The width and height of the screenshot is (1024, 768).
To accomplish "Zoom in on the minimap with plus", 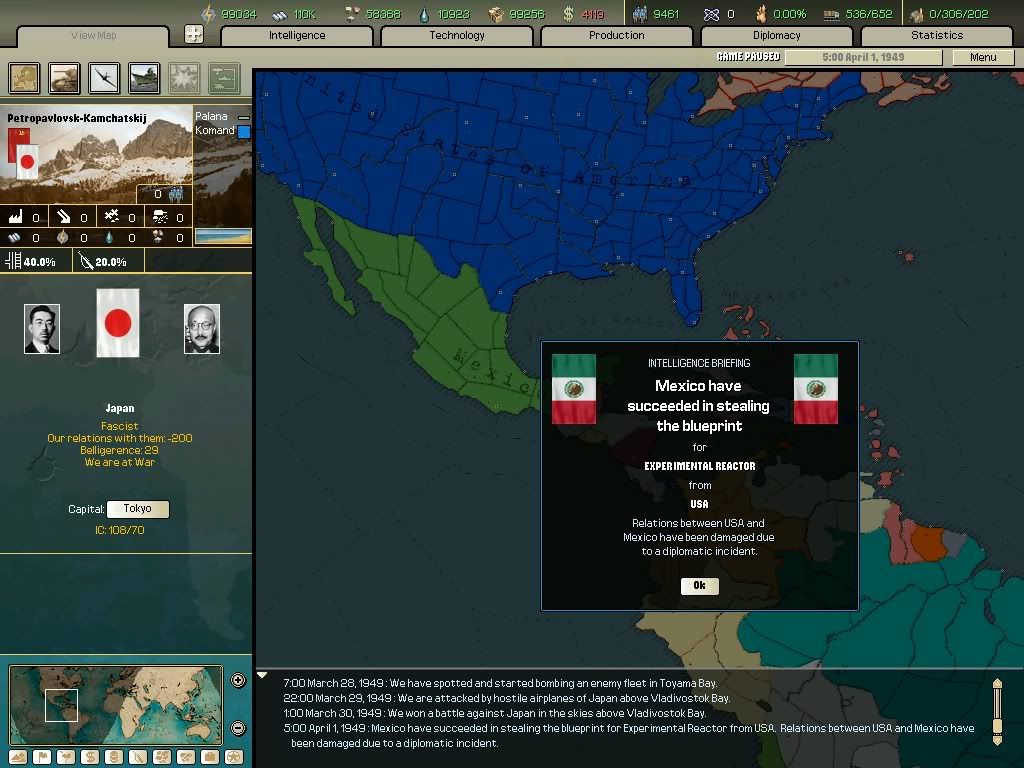I will click(x=238, y=681).
